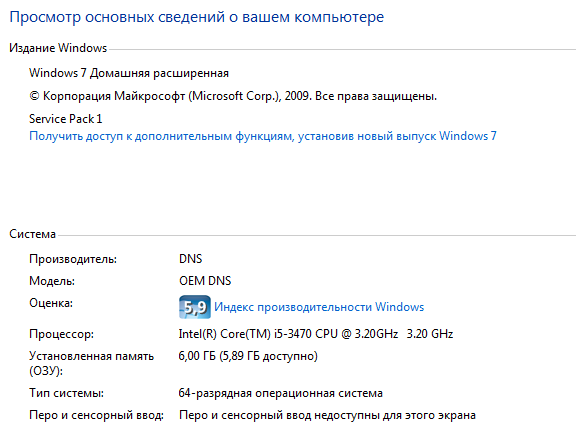Click the Service Pack 1 text
This screenshot has height=439, width=576.
(x=66, y=119)
